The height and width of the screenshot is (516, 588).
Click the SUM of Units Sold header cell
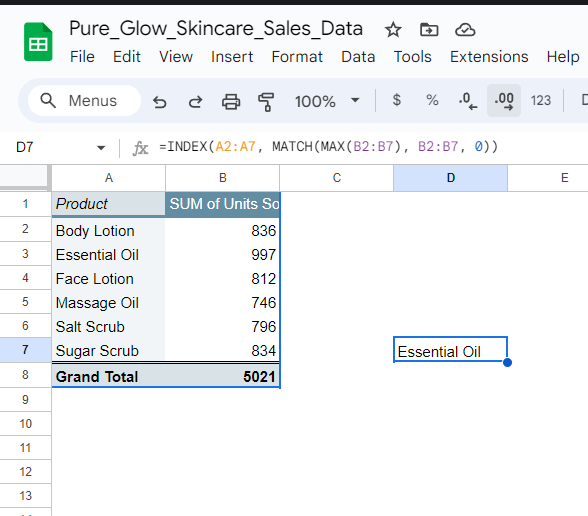tap(222, 204)
